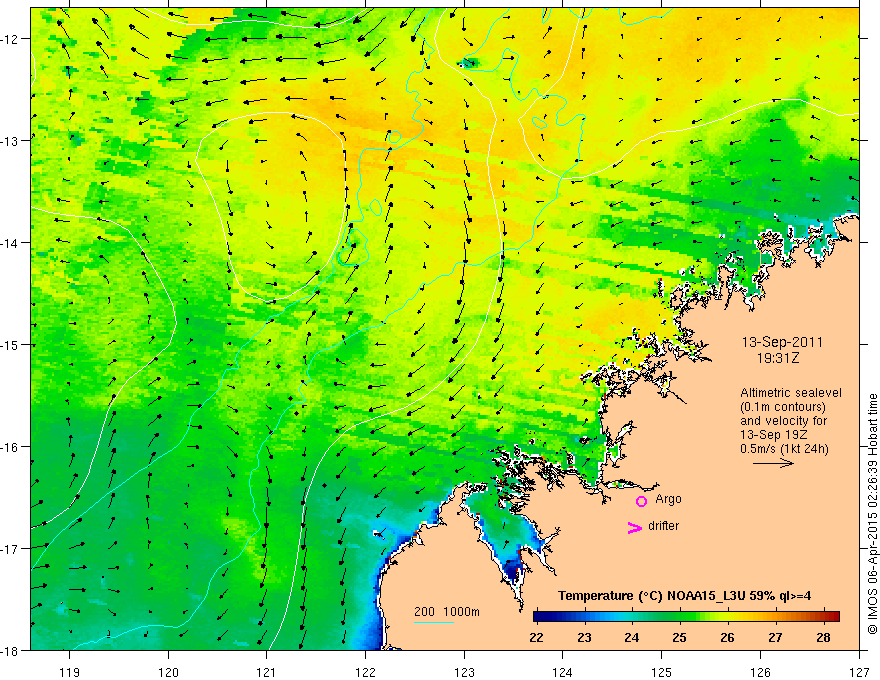880x680 pixels.
Task: Click longitude axis label '122'
Action: (x=366, y=672)
